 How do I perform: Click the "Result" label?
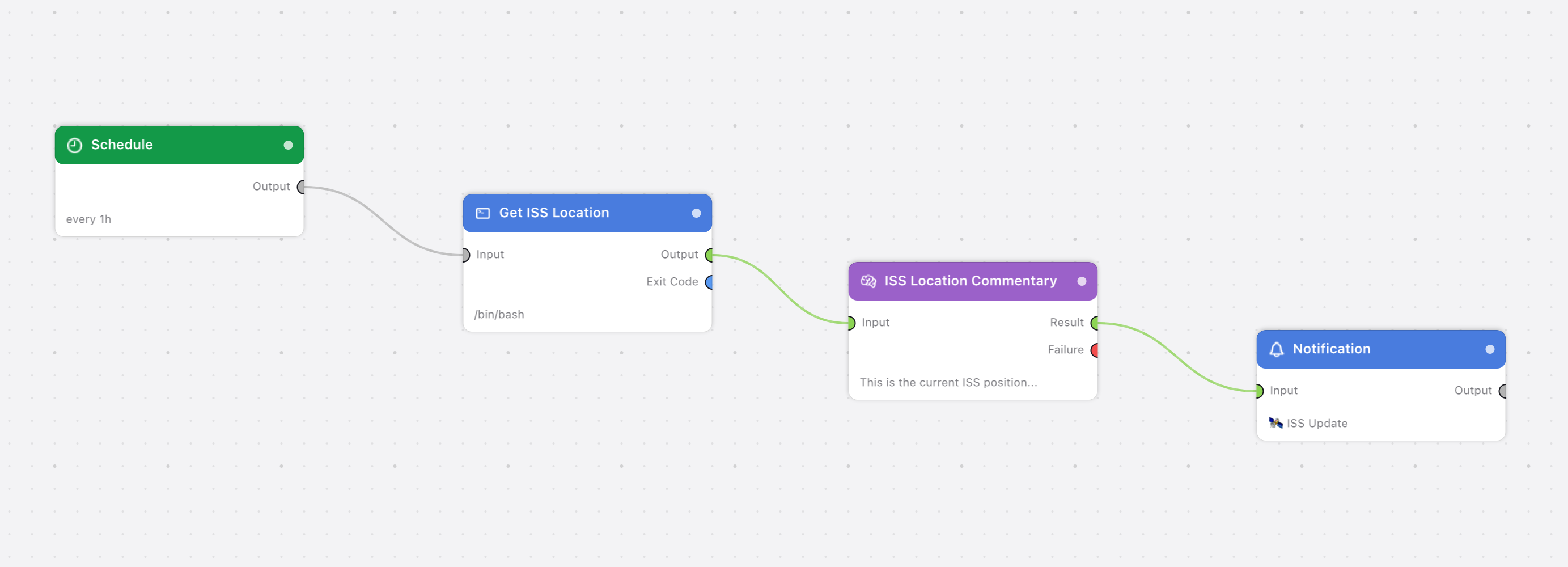[x=1066, y=322]
